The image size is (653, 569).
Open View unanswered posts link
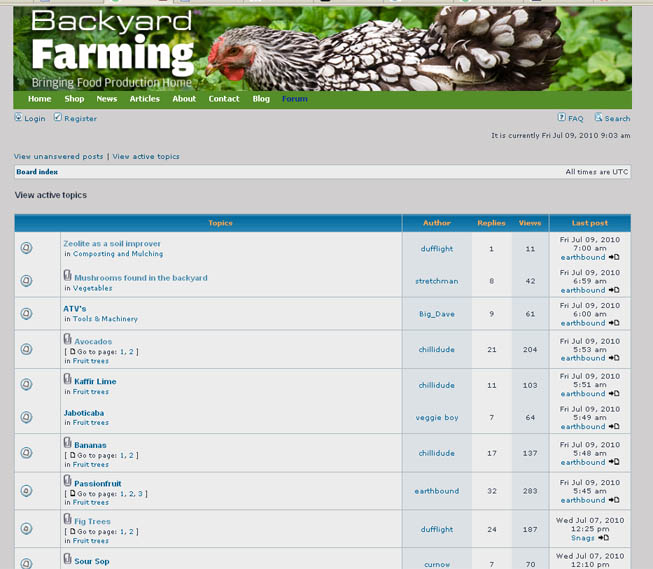click(x=58, y=157)
